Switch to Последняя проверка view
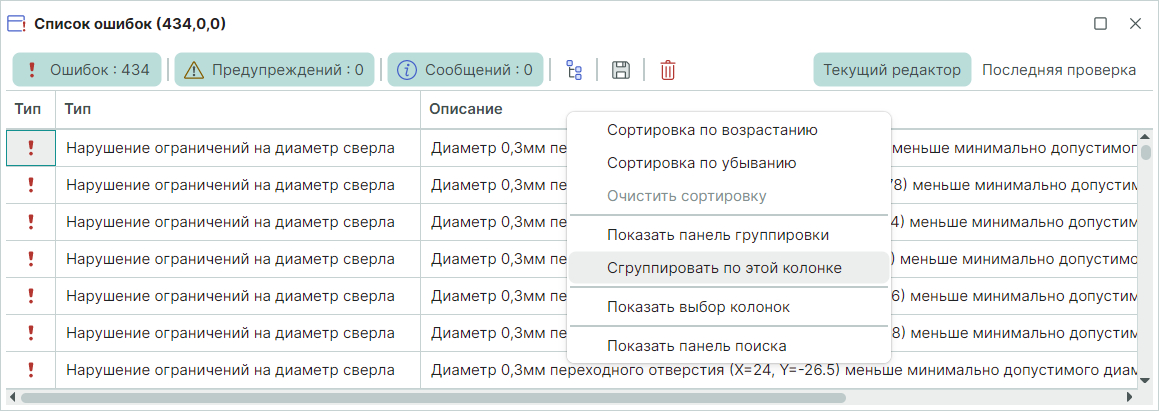The image size is (1159, 411). coord(1058,70)
